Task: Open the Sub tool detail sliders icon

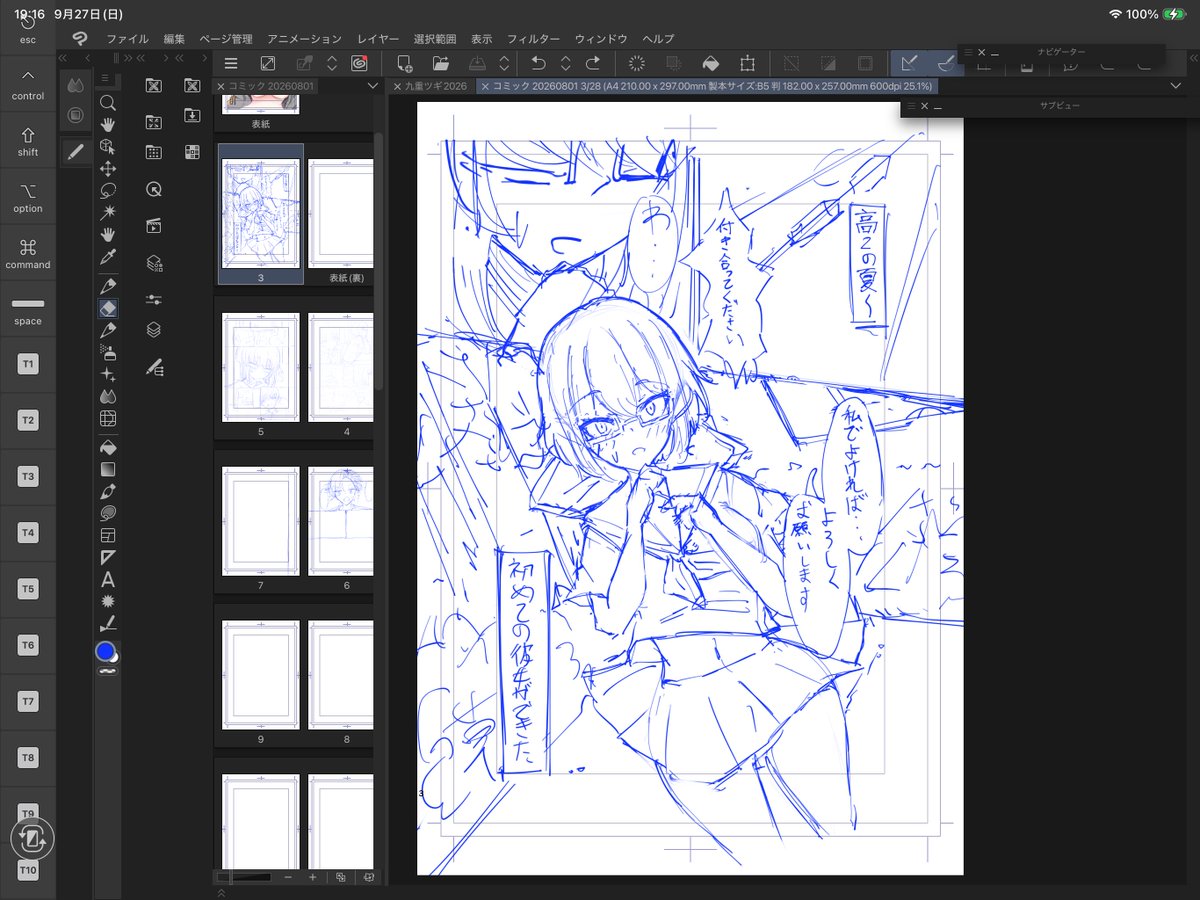Action: pyautogui.click(x=153, y=299)
